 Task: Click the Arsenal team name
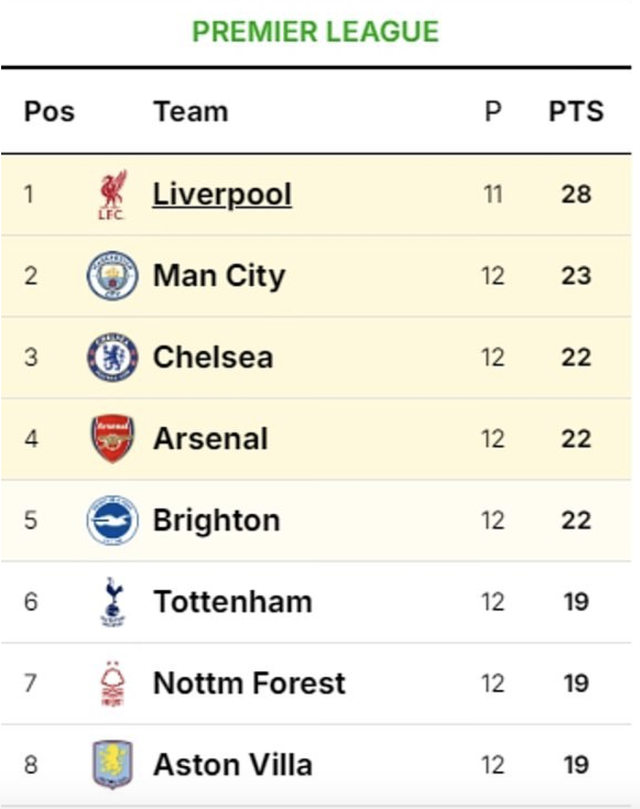(x=210, y=439)
